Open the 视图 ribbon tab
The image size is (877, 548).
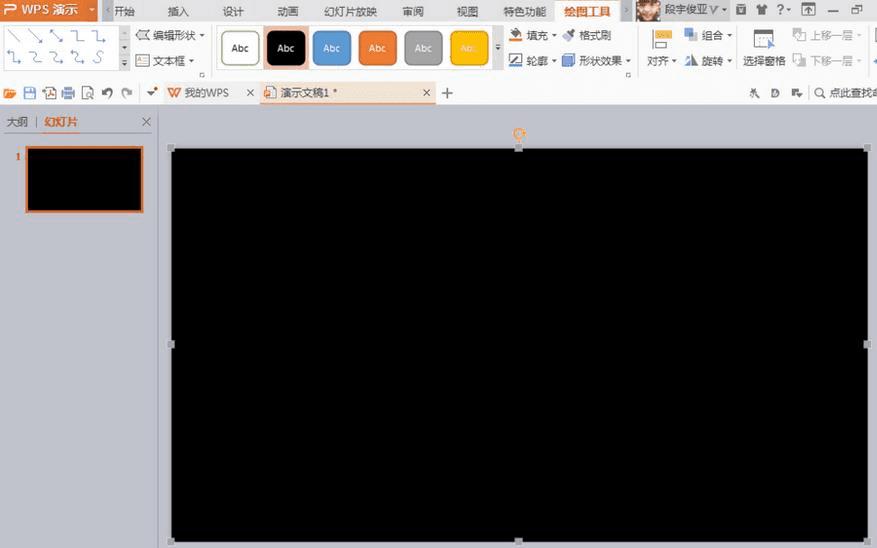pos(468,11)
